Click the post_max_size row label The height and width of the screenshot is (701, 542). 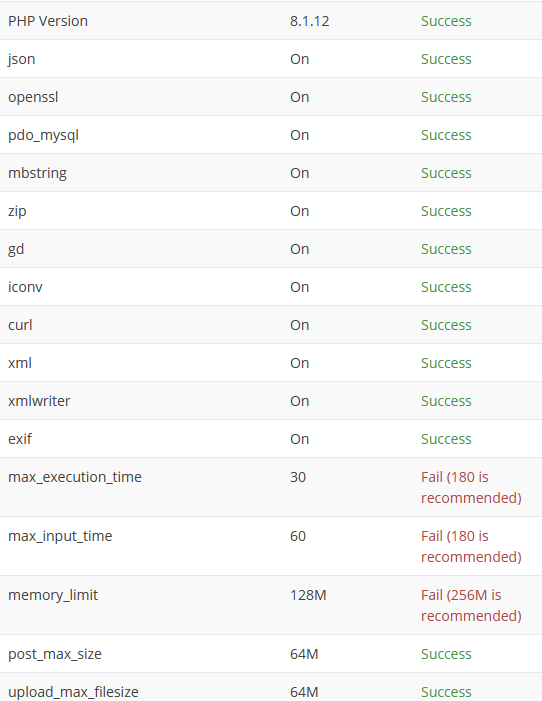[55, 655]
